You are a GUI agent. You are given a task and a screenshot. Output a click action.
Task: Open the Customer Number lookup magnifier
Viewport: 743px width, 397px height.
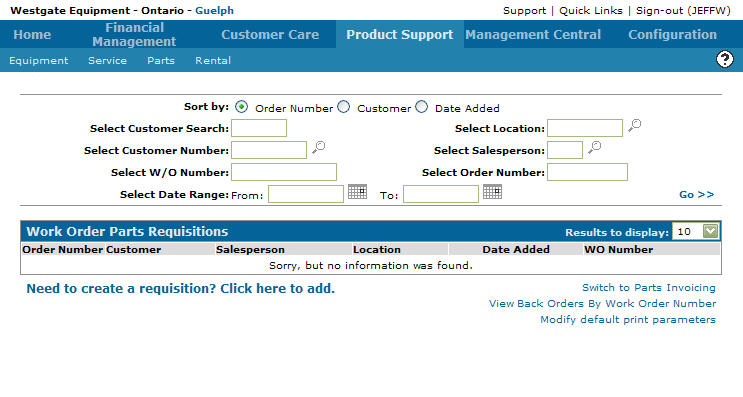click(x=318, y=147)
